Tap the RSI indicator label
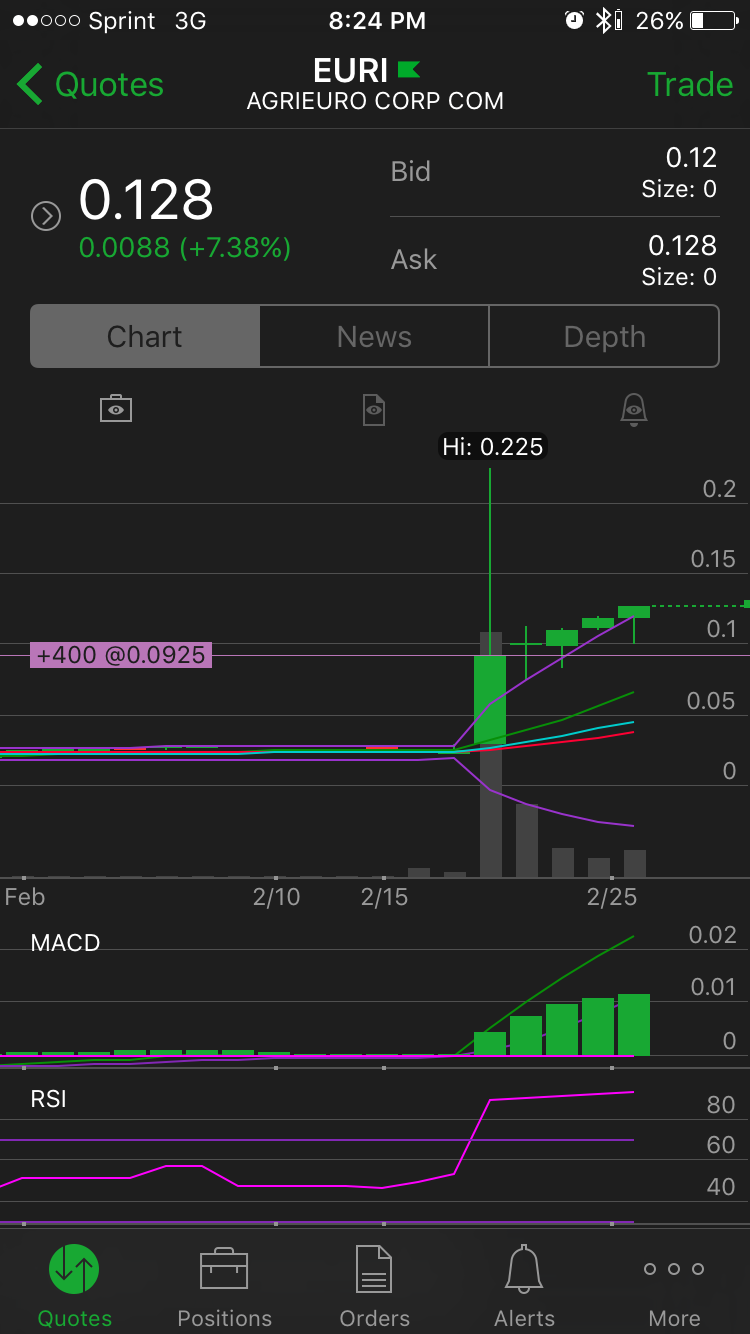 click(x=48, y=1099)
